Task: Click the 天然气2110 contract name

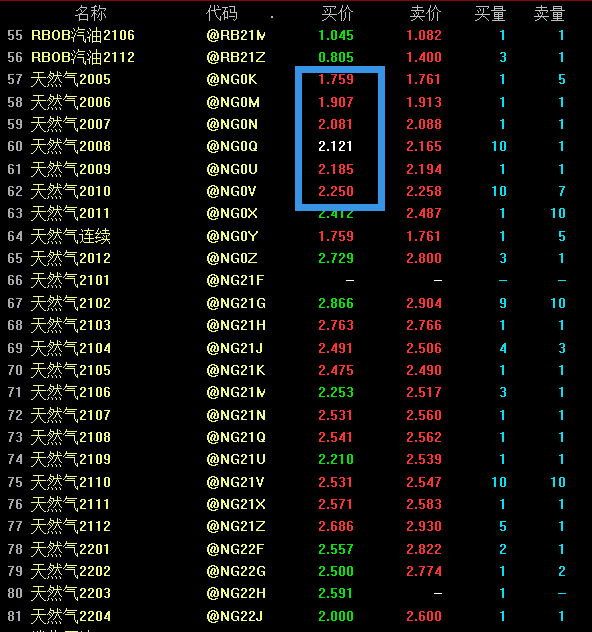Action: pos(71,482)
